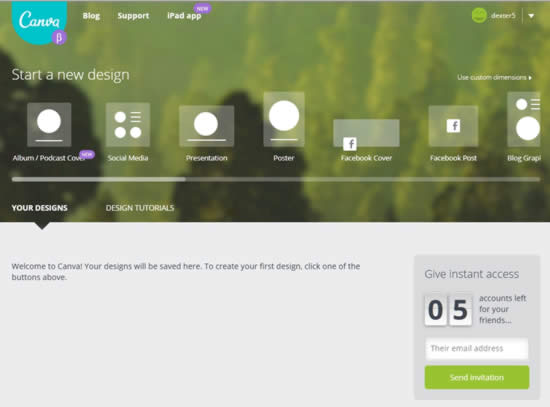The height and width of the screenshot is (407, 550).
Task: Click the green user avatar icon
Action: coord(479,15)
